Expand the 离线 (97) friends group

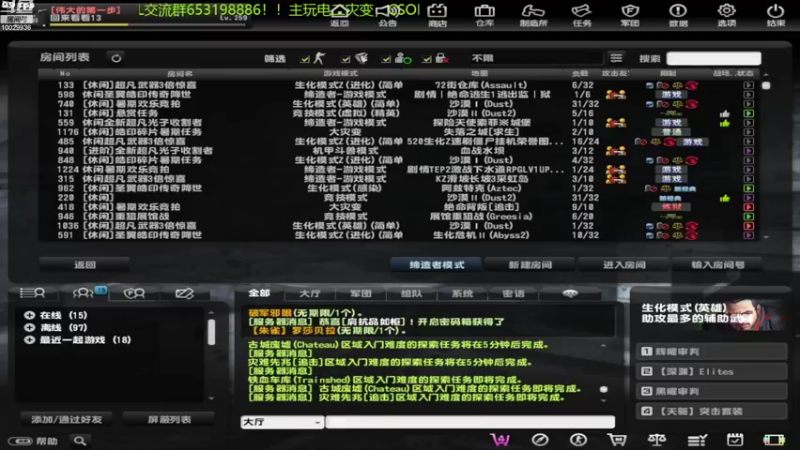tap(30, 328)
